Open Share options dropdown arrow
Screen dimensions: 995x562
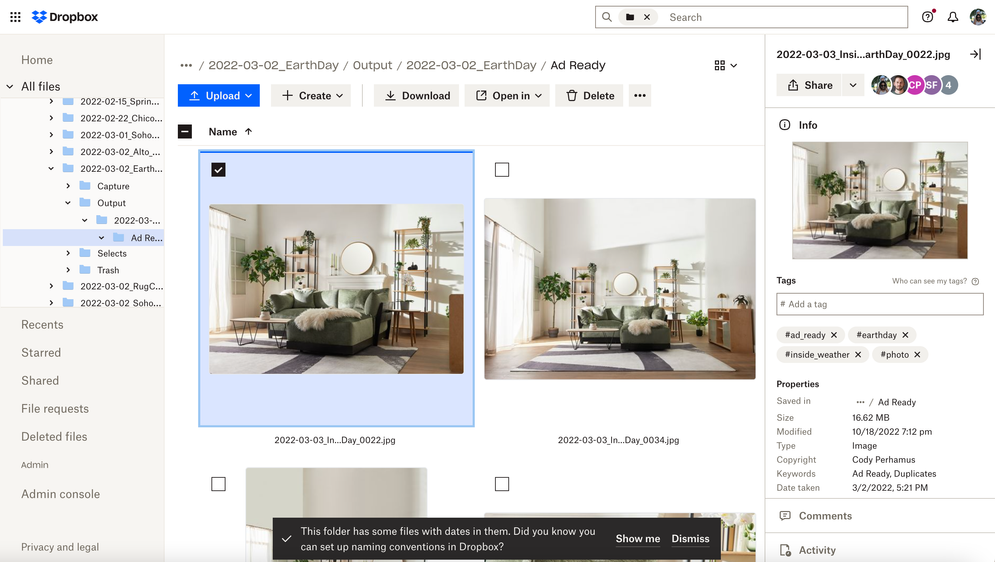pos(853,85)
